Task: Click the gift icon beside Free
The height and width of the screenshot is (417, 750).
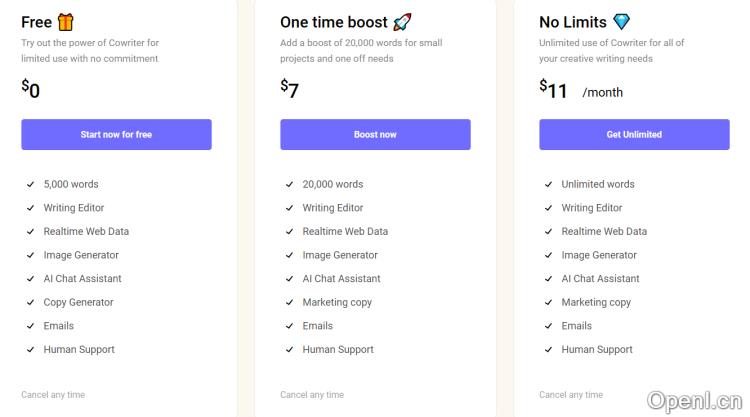Action: point(66,22)
